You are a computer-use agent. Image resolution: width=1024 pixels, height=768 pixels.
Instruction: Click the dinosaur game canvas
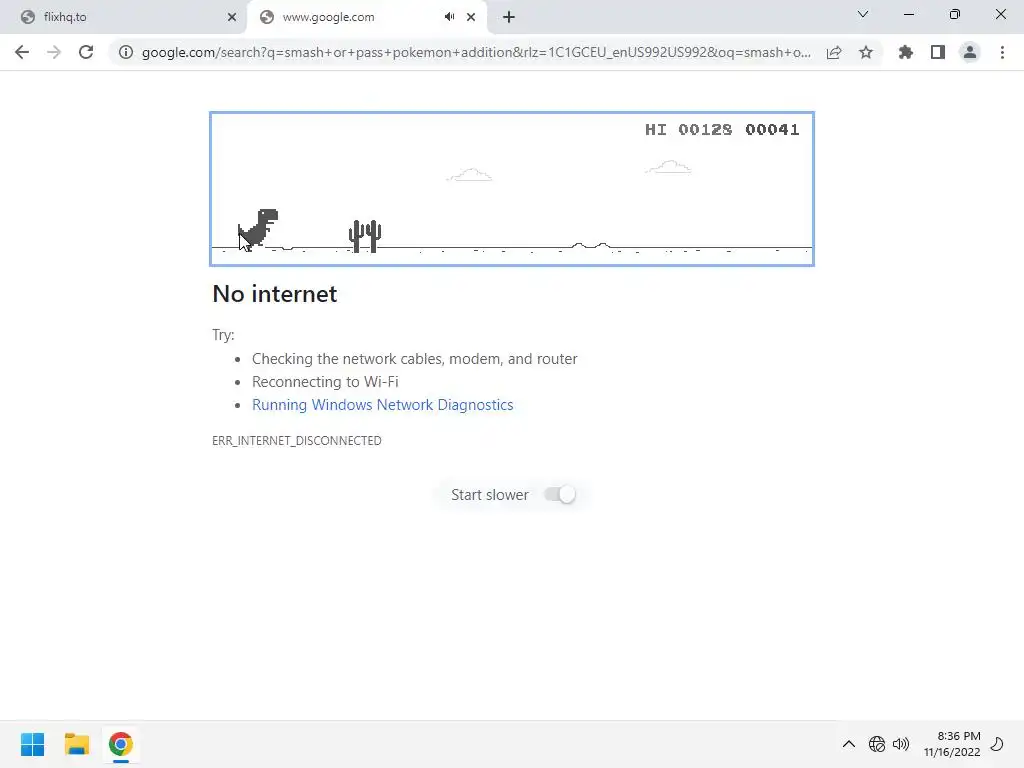512,189
